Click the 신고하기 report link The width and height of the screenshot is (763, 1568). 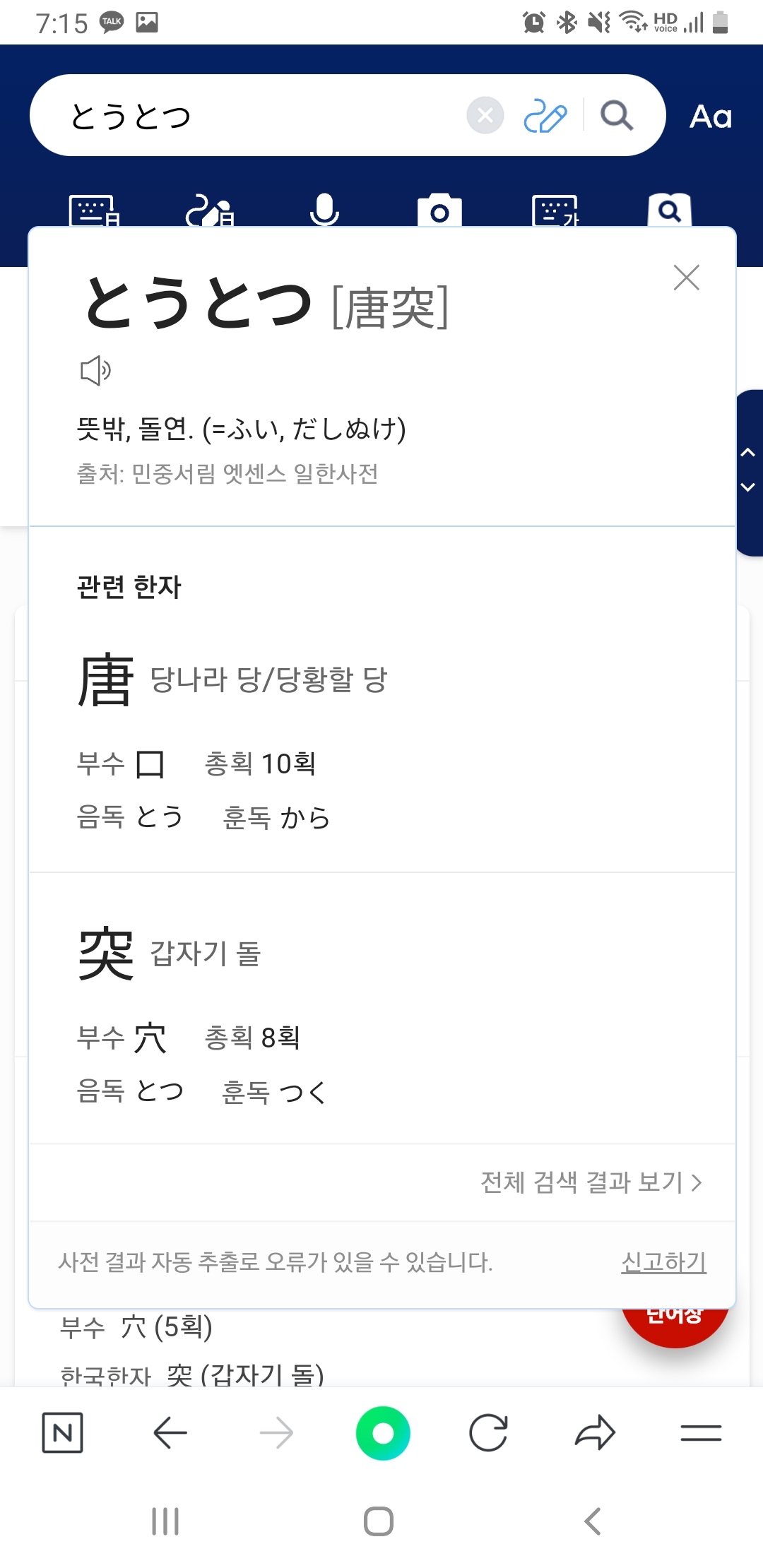(x=663, y=1262)
